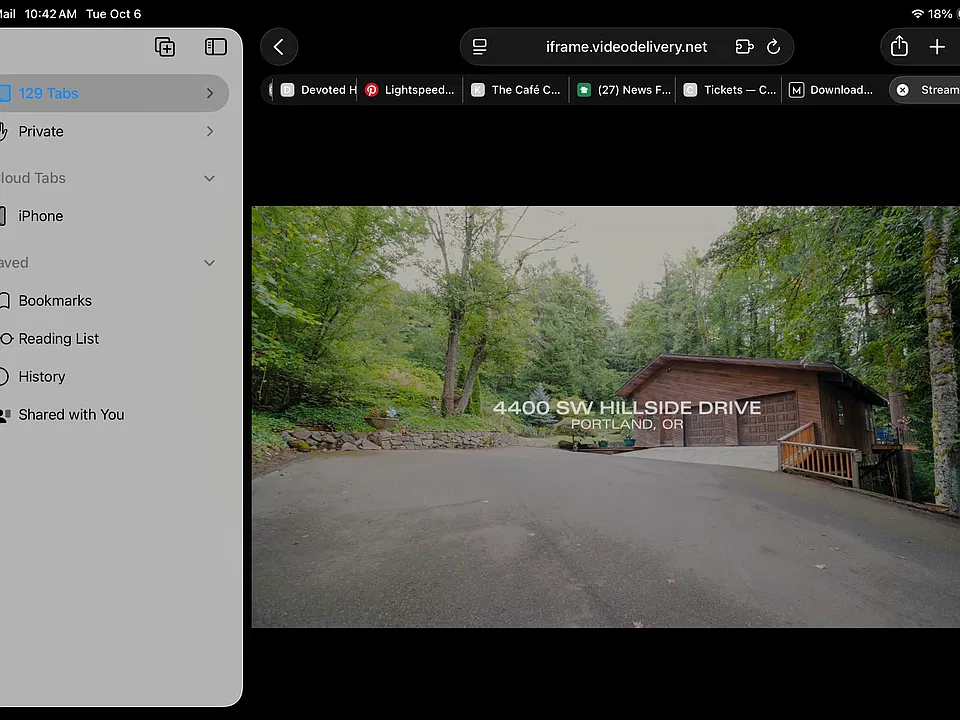Collapse the Saved section chevron
Viewport: 960px width, 720px height.
pyautogui.click(x=209, y=263)
